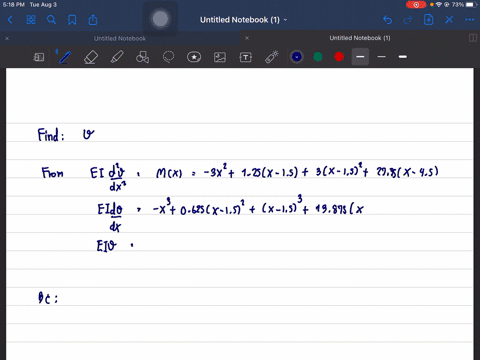Redo the last undone stroke

click(408, 20)
